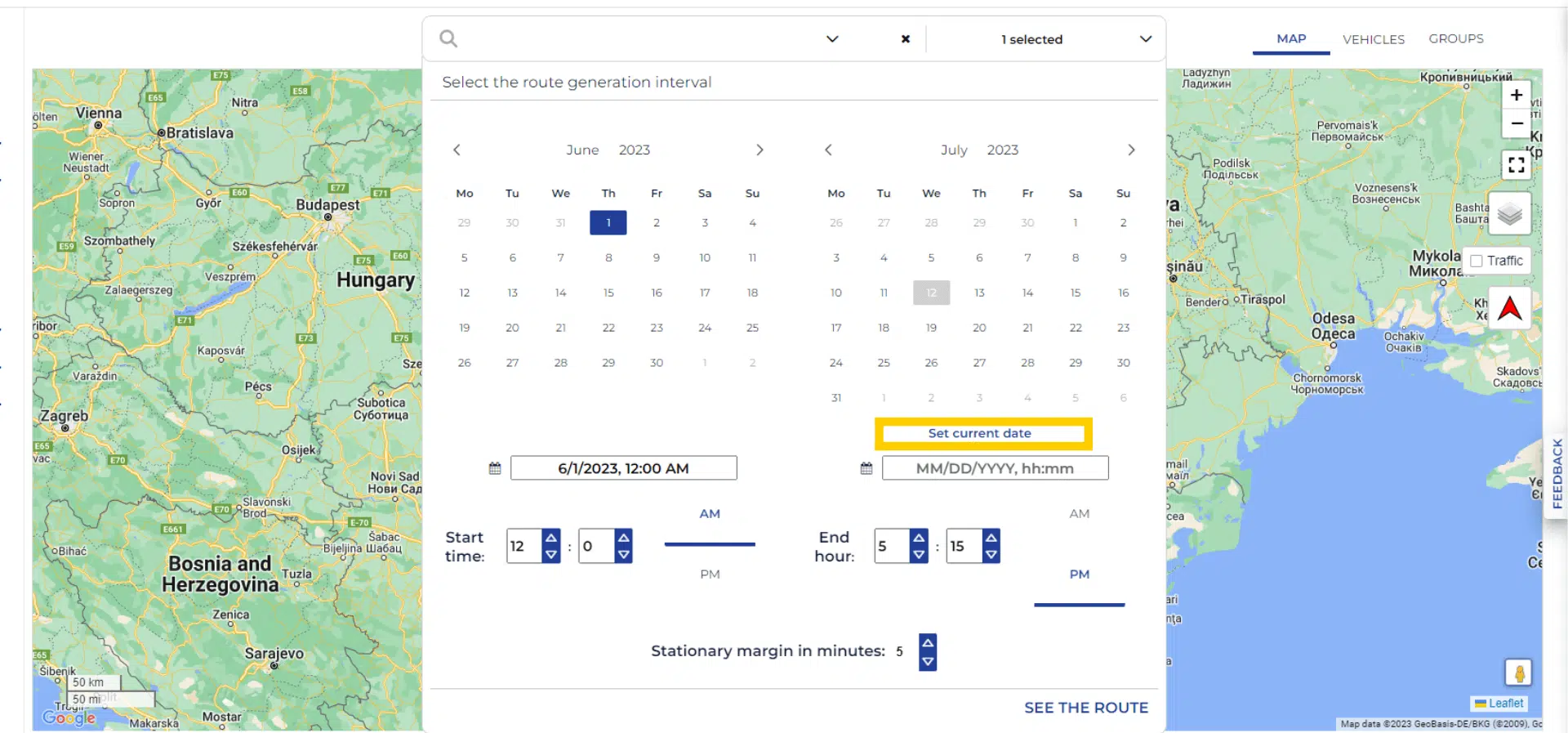Click the end minutes field 15
The height and width of the screenshot is (733, 1568).
pos(964,546)
